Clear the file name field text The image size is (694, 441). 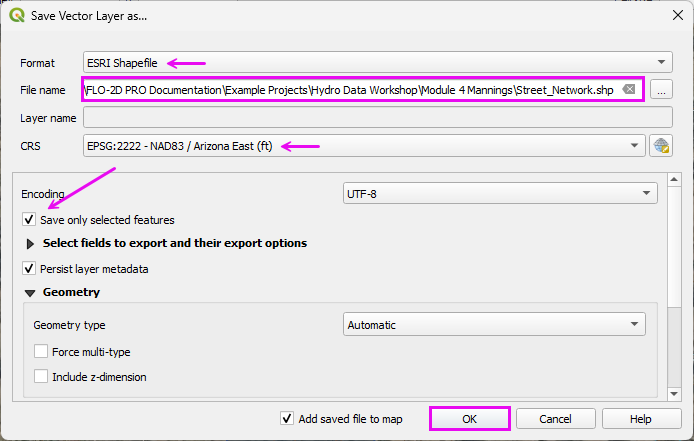coord(628,90)
